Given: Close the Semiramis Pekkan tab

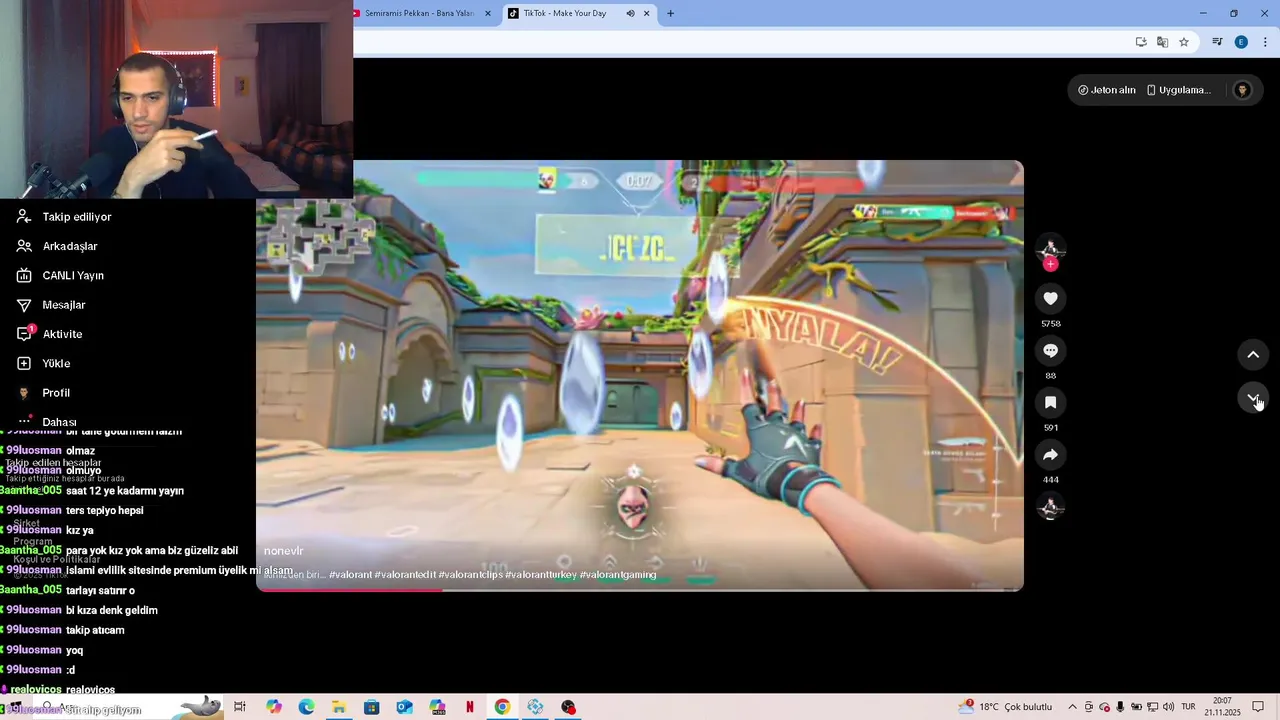Looking at the screenshot, I should (488, 13).
